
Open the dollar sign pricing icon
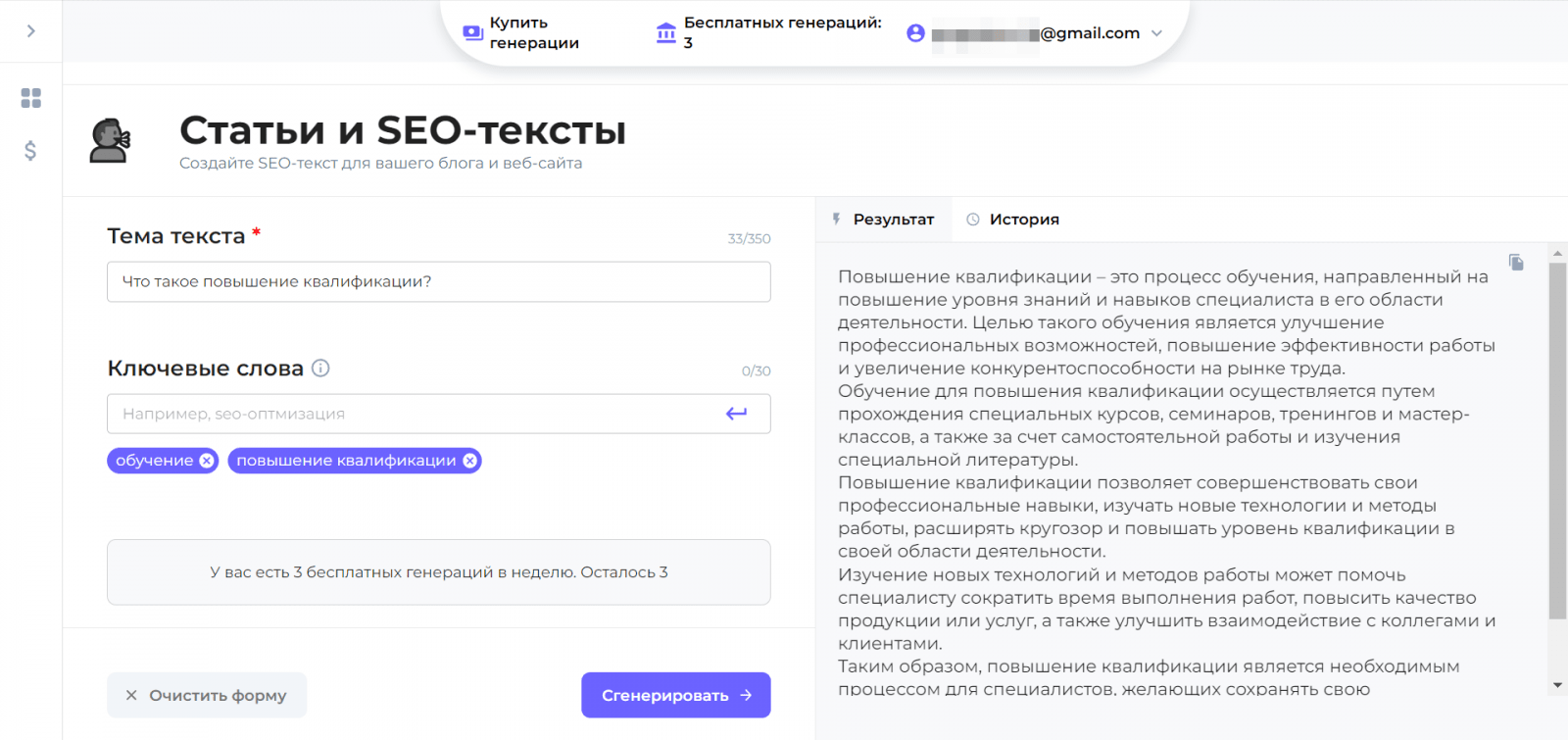click(x=30, y=151)
